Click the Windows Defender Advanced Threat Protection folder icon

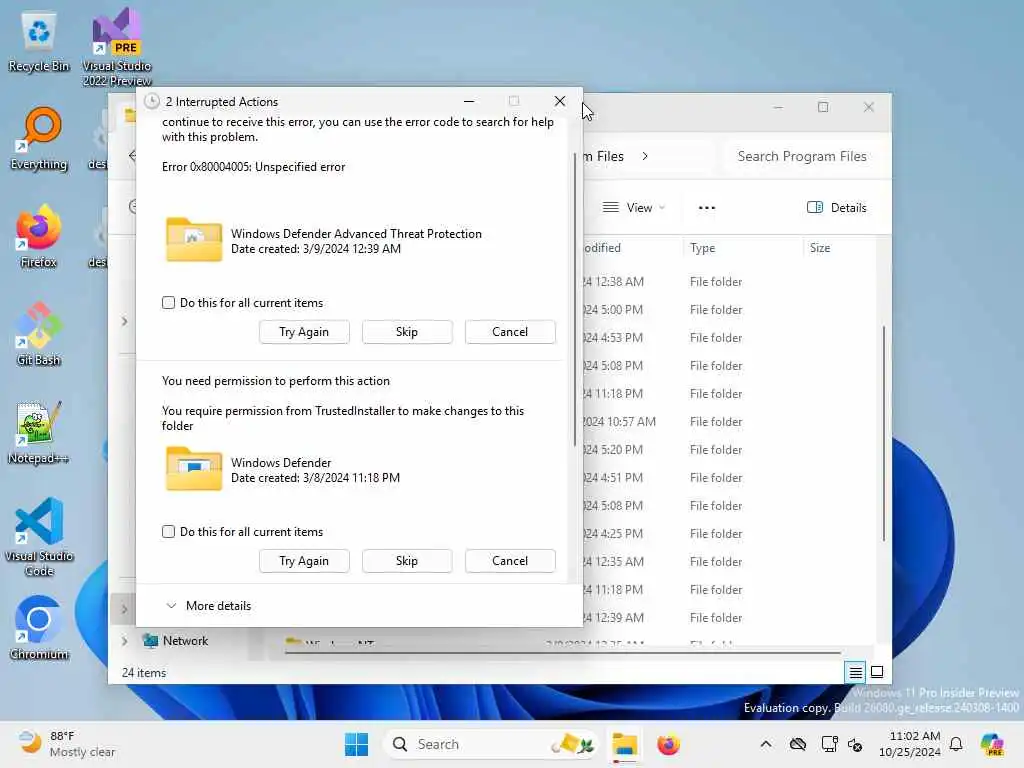(194, 240)
